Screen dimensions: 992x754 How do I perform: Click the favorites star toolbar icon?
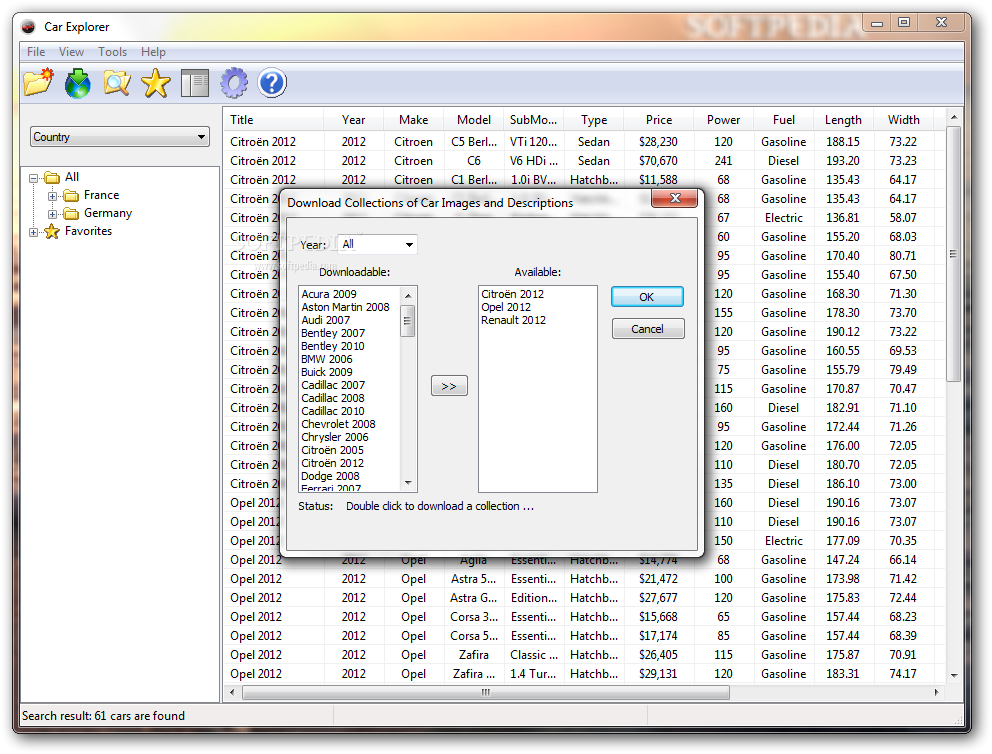(156, 83)
